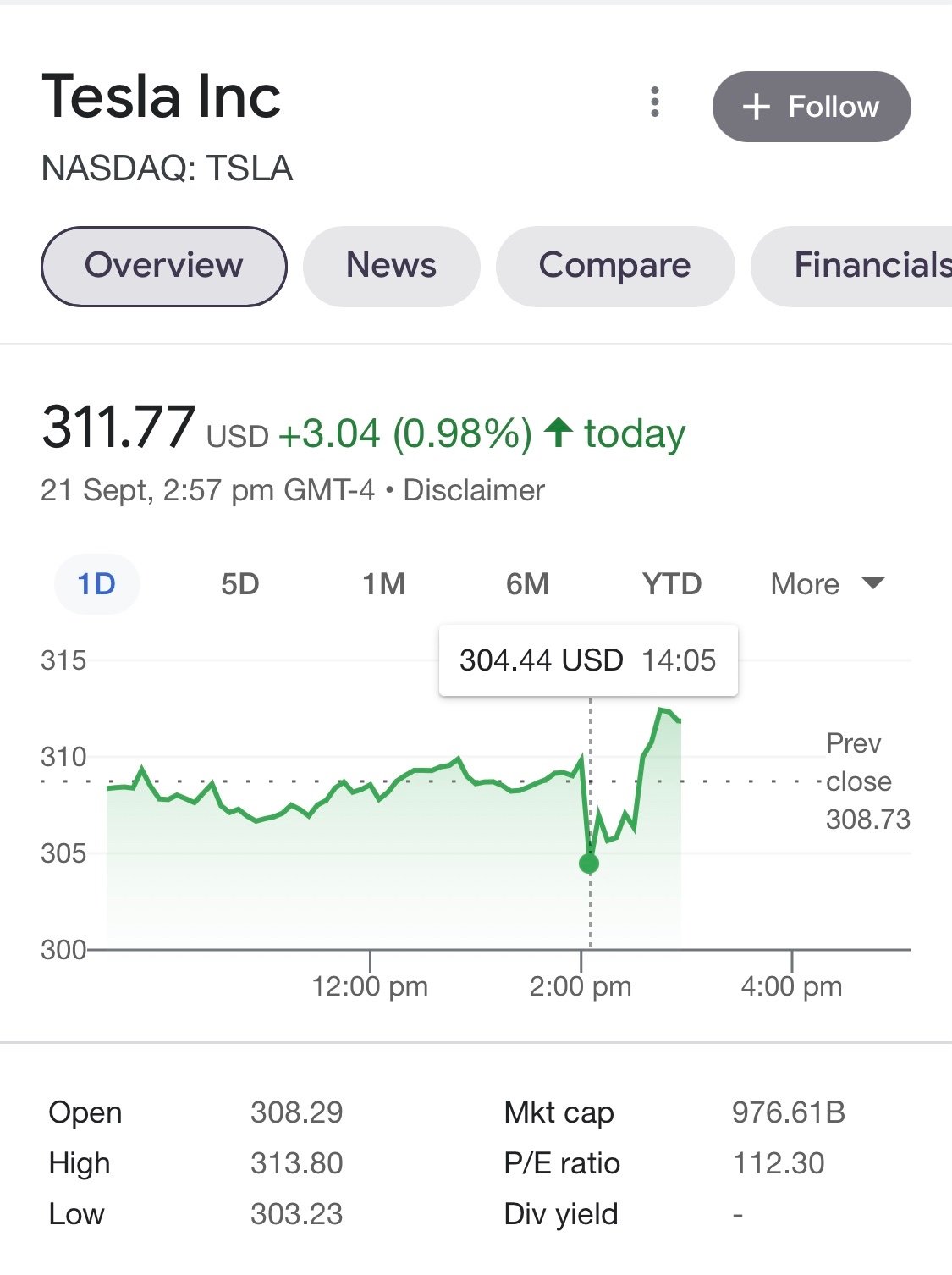Open the three-dot more options menu
The height and width of the screenshot is (1275, 952).
[x=654, y=102]
